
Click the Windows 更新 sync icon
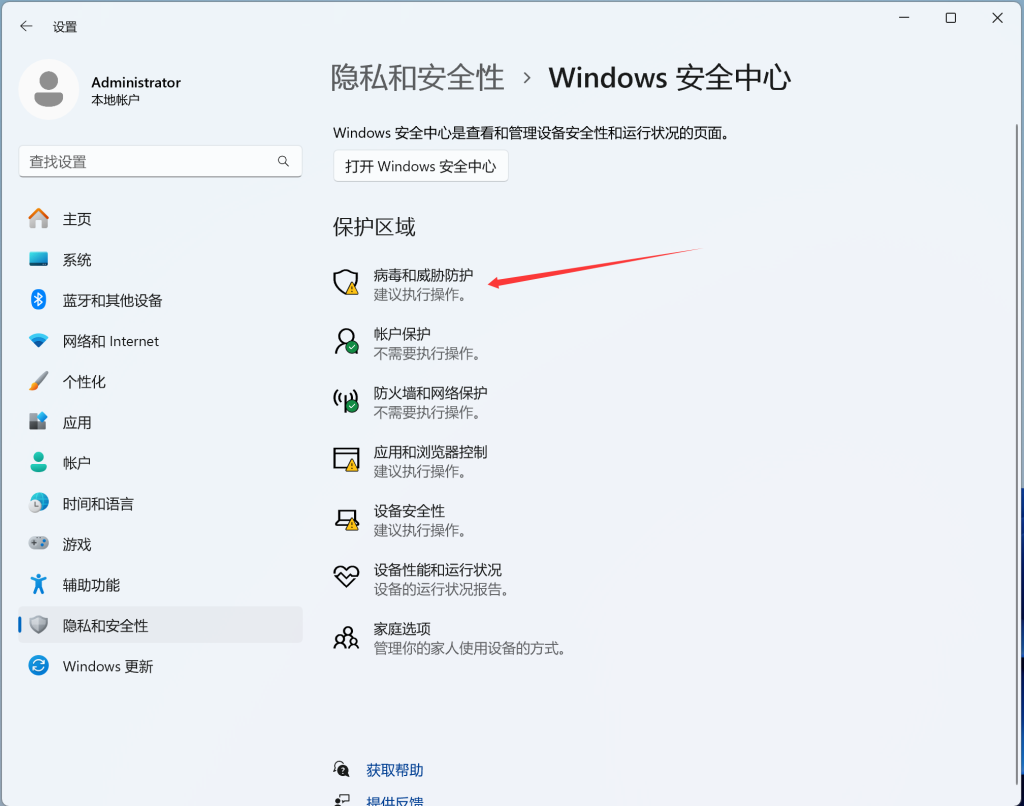click(39, 666)
